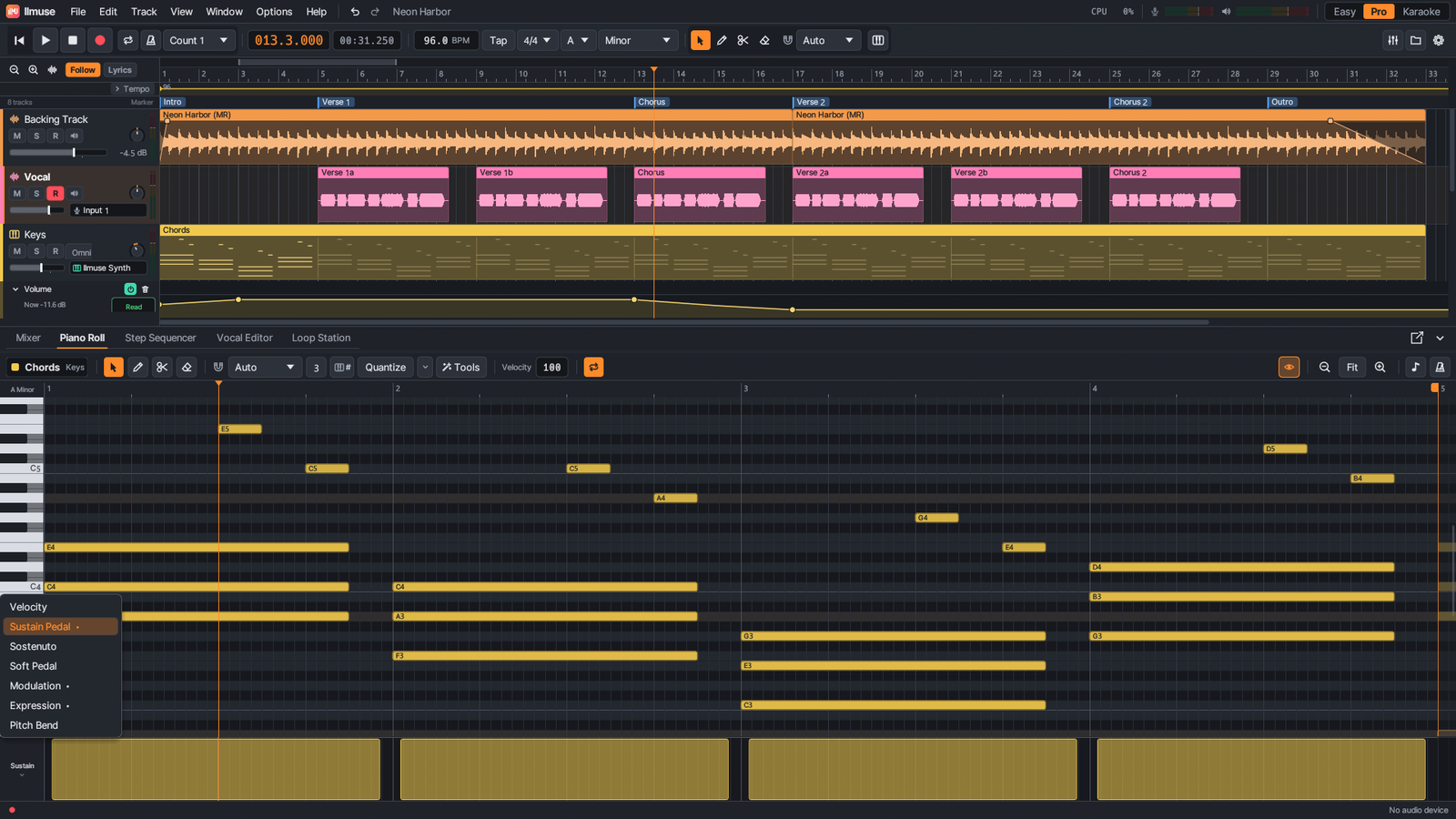Click the red Record button in transport
This screenshot has width=1456, height=819.
click(x=100, y=40)
